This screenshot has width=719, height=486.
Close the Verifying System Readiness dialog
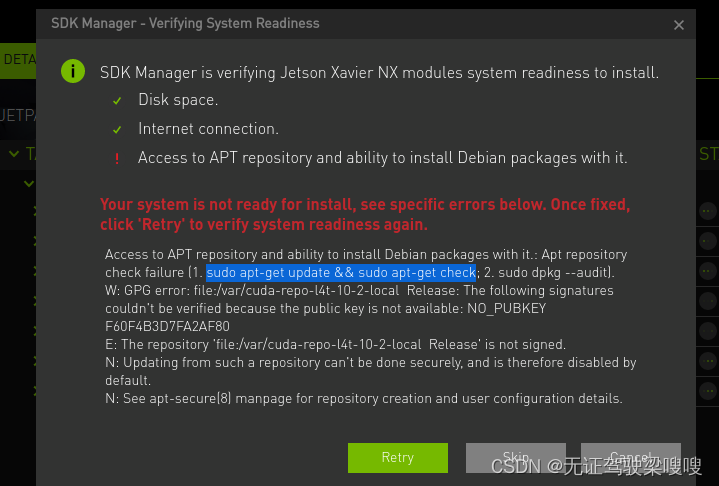click(x=679, y=25)
